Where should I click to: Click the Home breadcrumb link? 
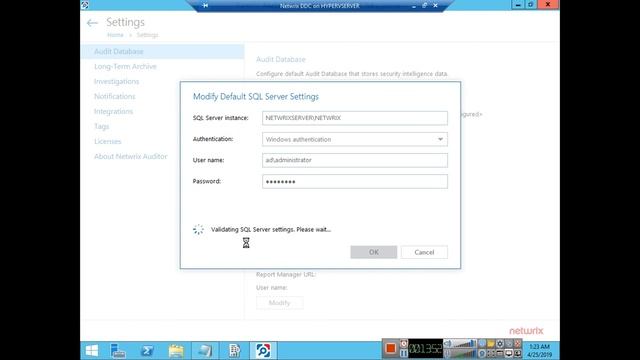click(x=115, y=35)
